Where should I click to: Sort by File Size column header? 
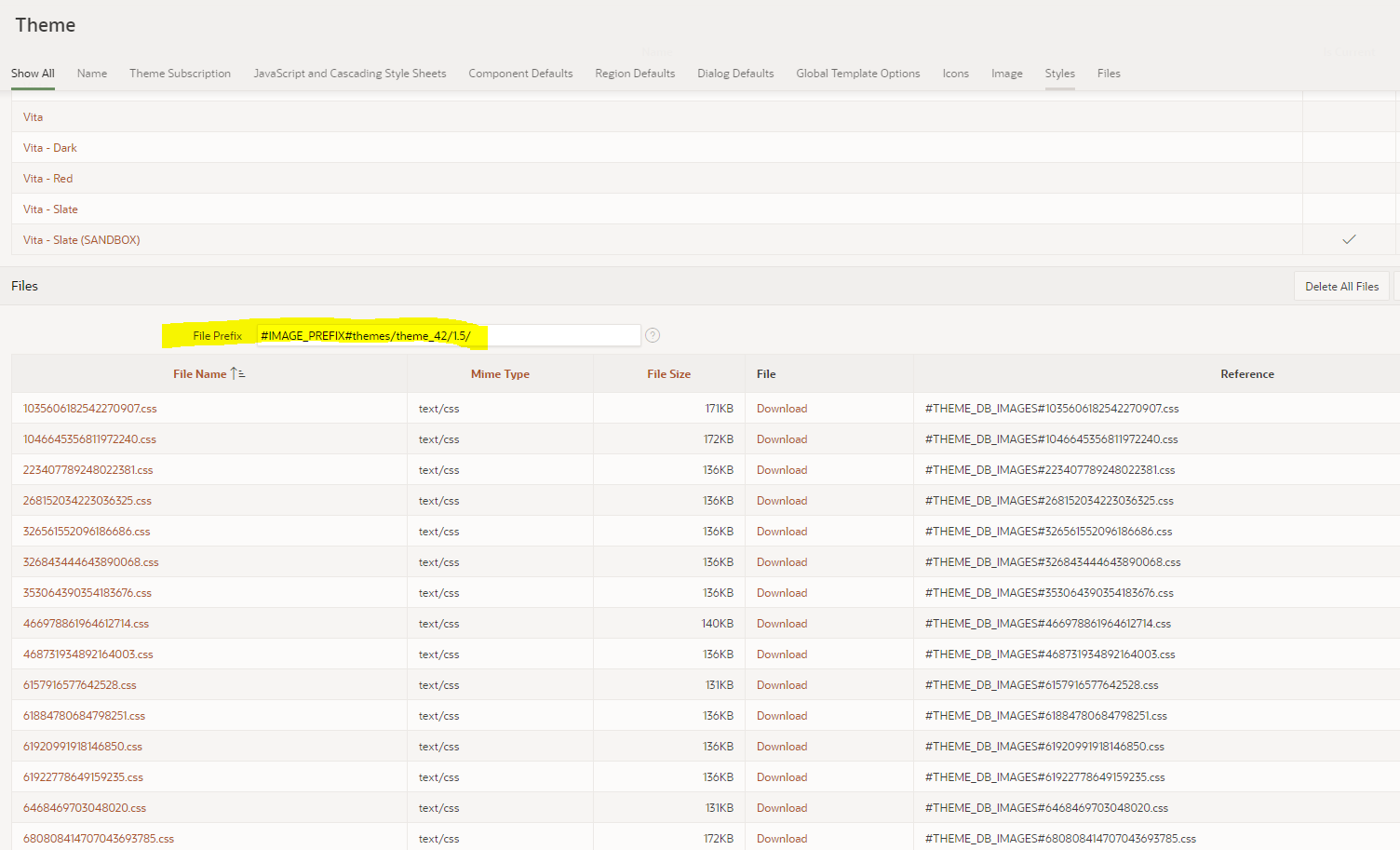point(668,374)
